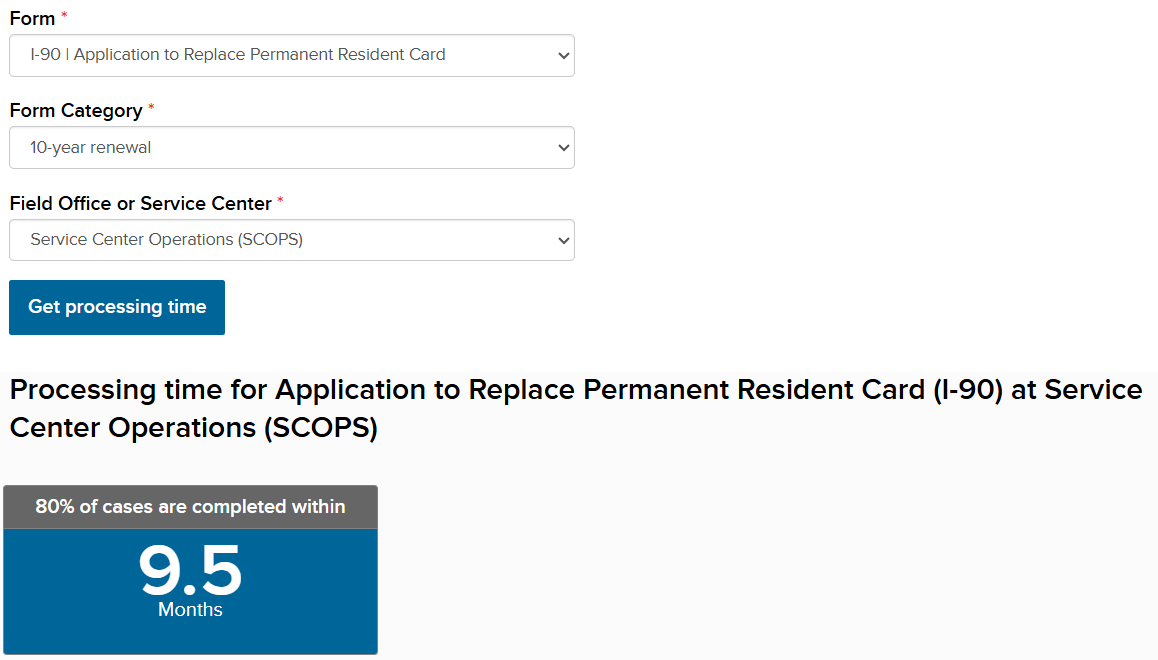This screenshot has width=1158, height=660.
Task: Click the "Field Office or Service Center" label
Action: click(x=140, y=204)
